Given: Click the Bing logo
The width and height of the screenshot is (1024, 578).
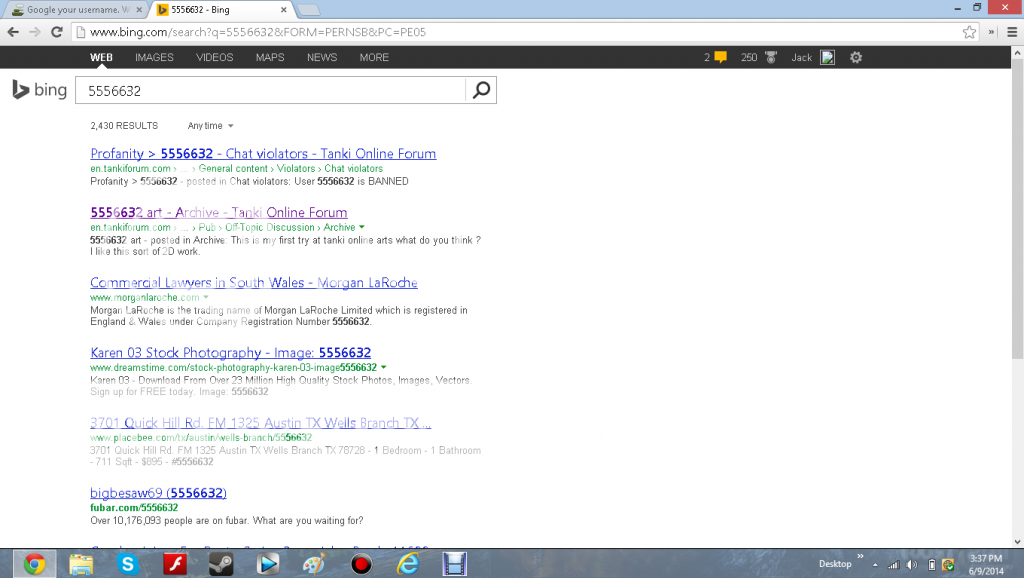Looking at the screenshot, I should [x=39, y=91].
